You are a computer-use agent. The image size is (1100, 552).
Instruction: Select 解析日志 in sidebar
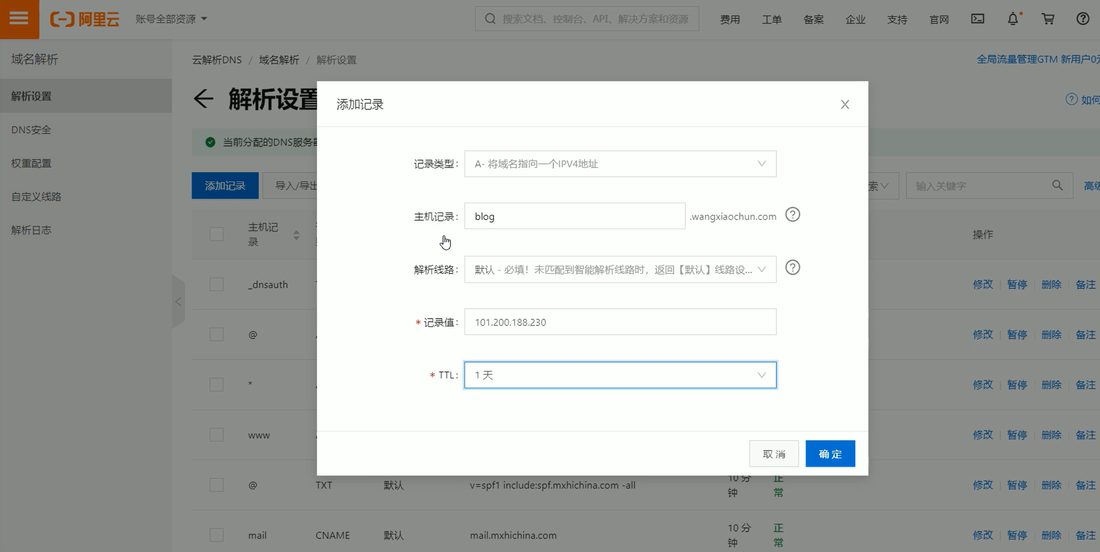point(86,230)
